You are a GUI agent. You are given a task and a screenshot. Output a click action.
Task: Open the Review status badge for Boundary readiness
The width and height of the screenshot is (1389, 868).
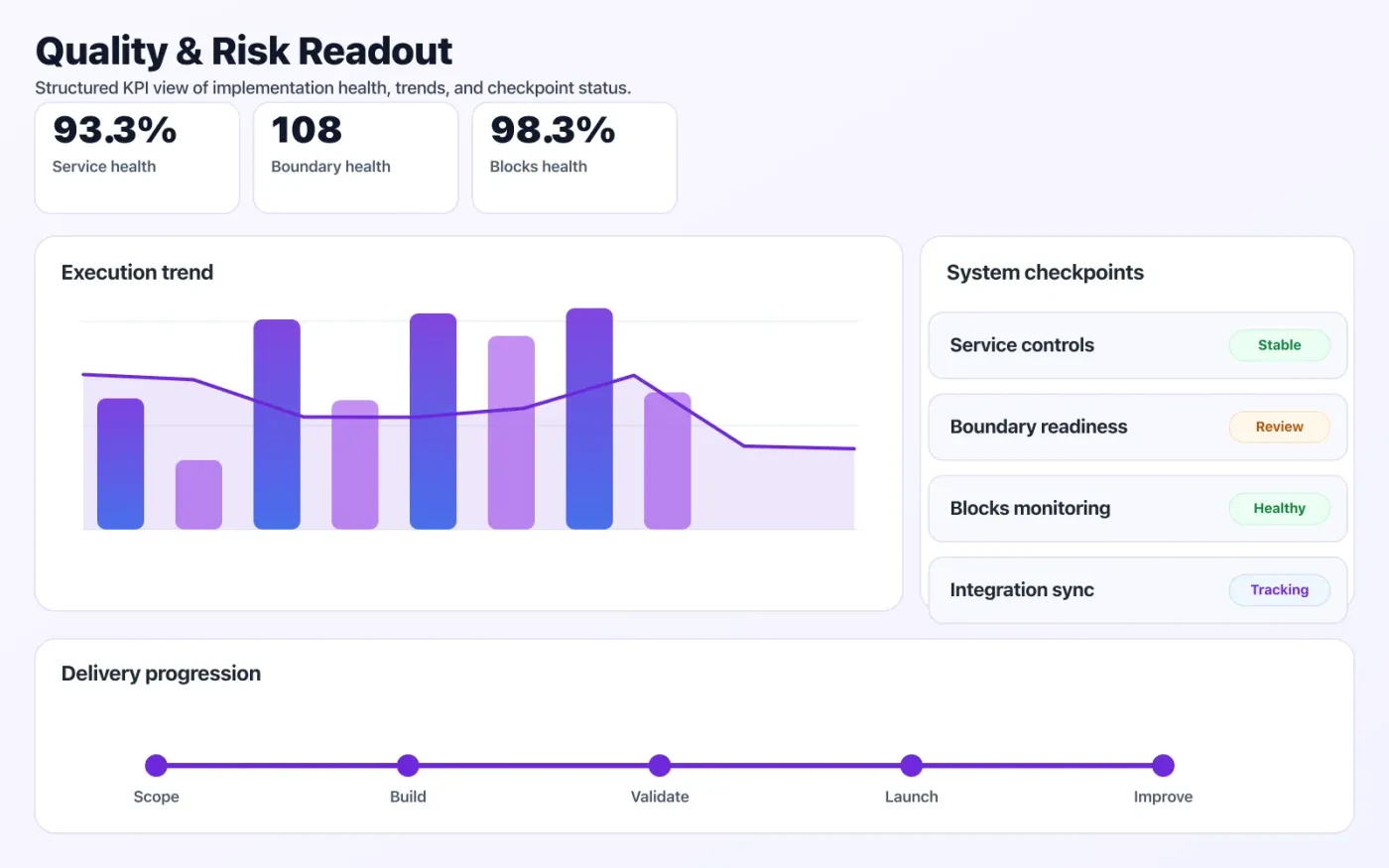[x=1279, y=427]
